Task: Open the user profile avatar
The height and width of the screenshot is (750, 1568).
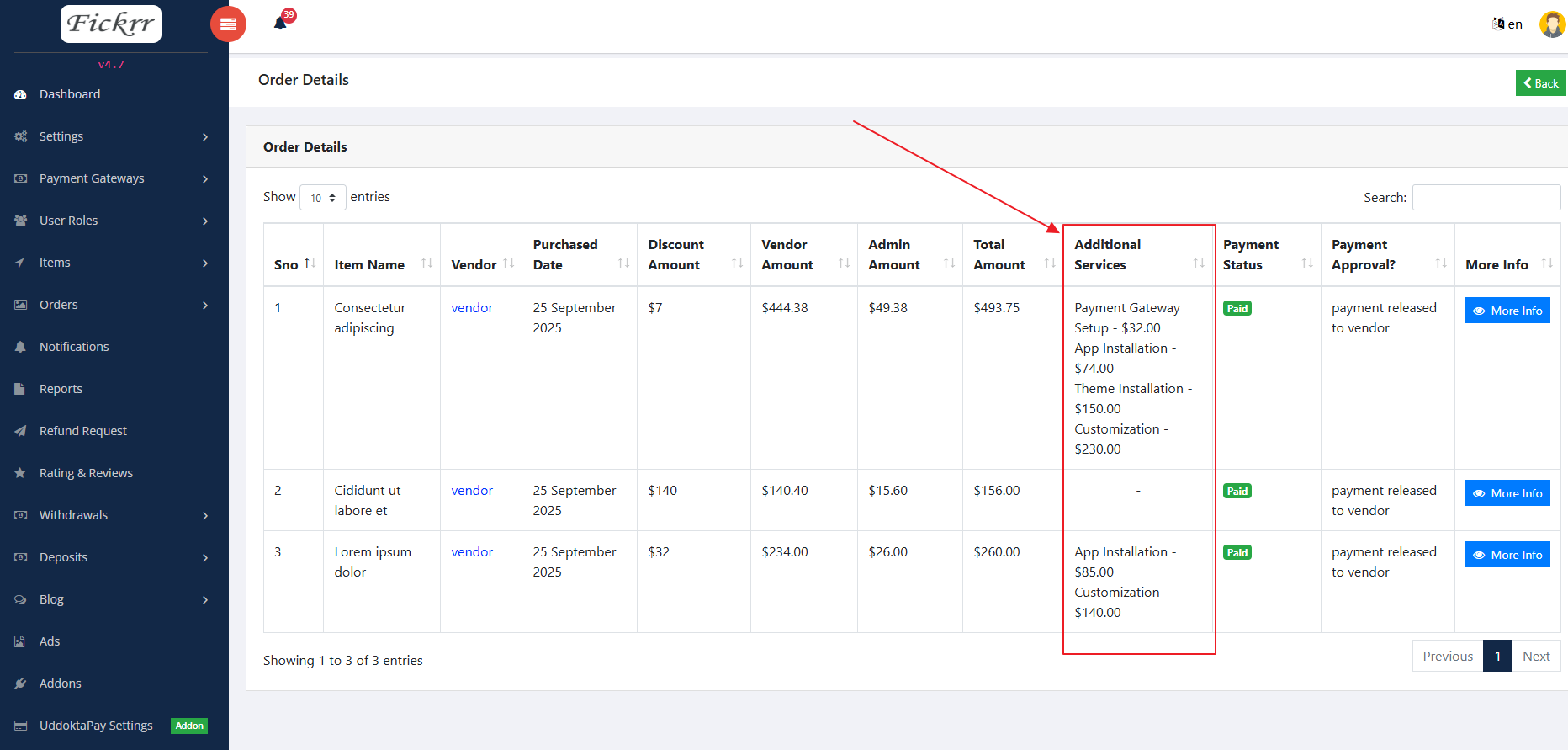Action: (x=1552, y=24)
